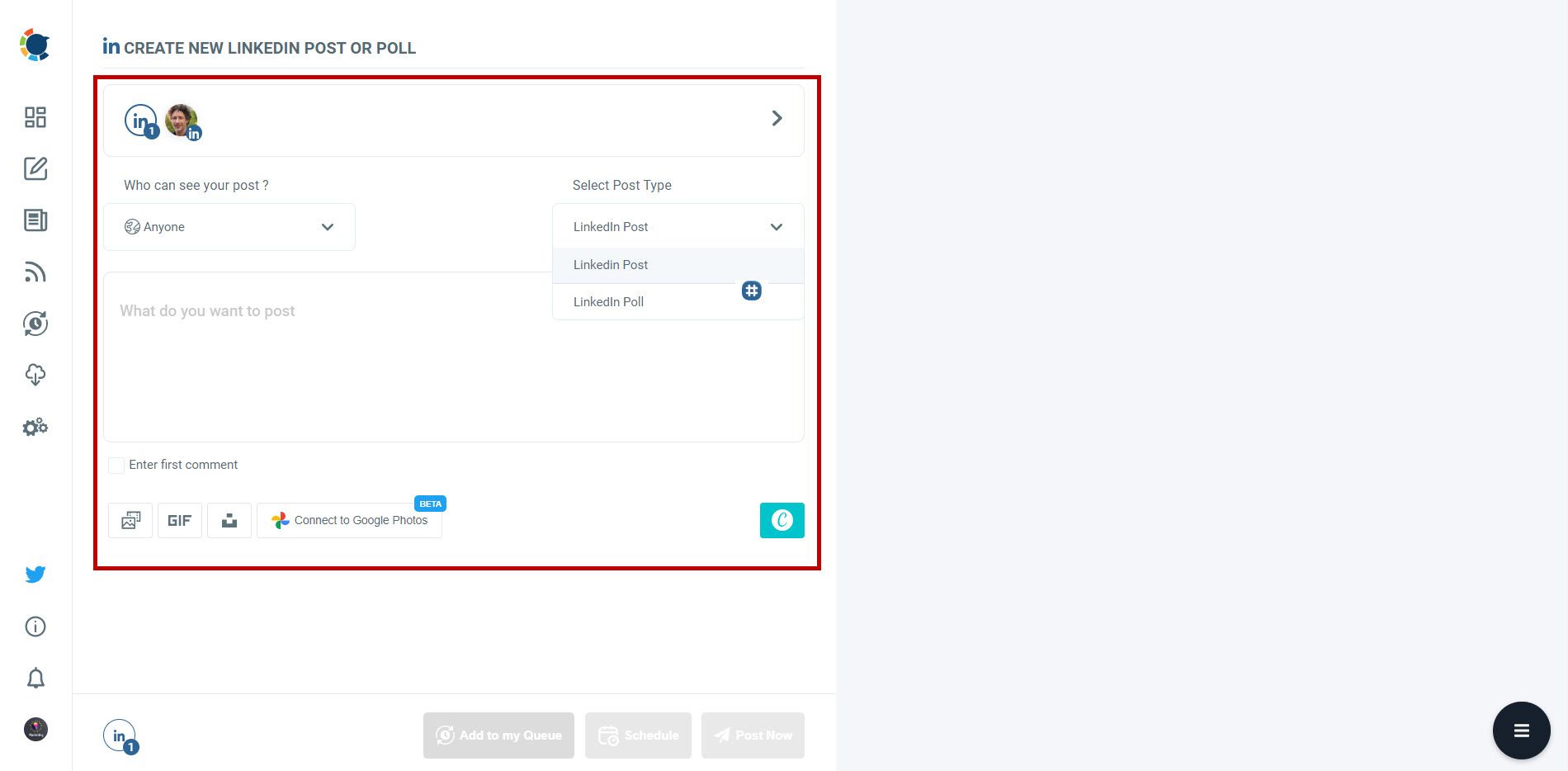
Task: Click Connect to Google Photos
Action: [349, 520]
